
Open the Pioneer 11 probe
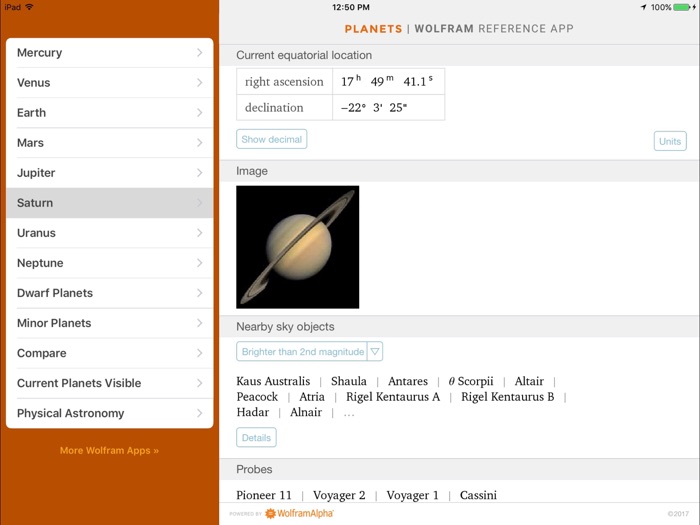coord(264,495)
